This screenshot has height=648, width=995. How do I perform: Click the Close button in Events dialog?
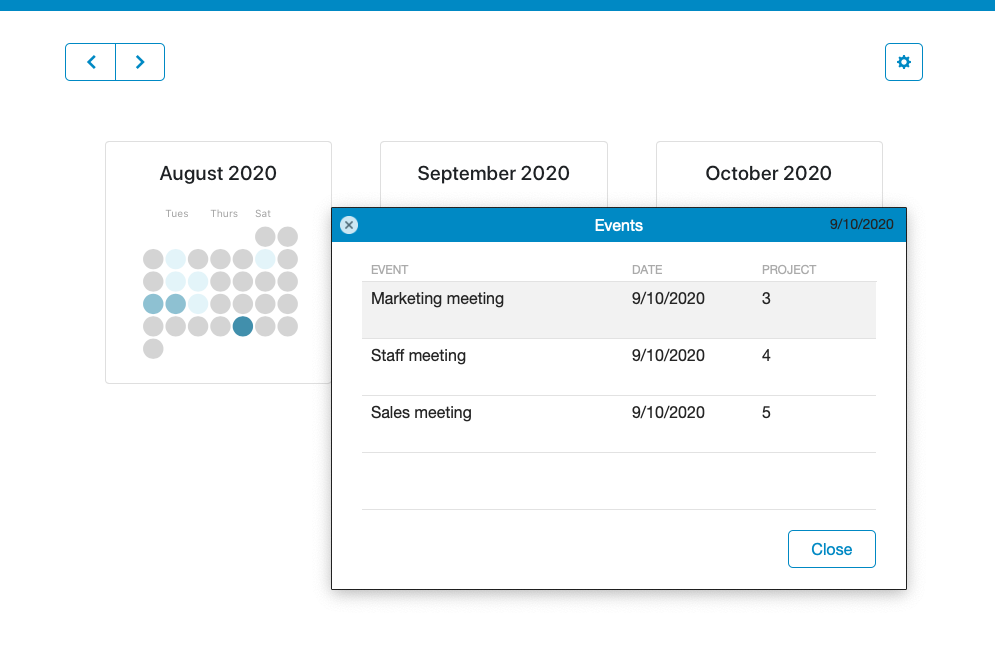[x=831, y=549]
